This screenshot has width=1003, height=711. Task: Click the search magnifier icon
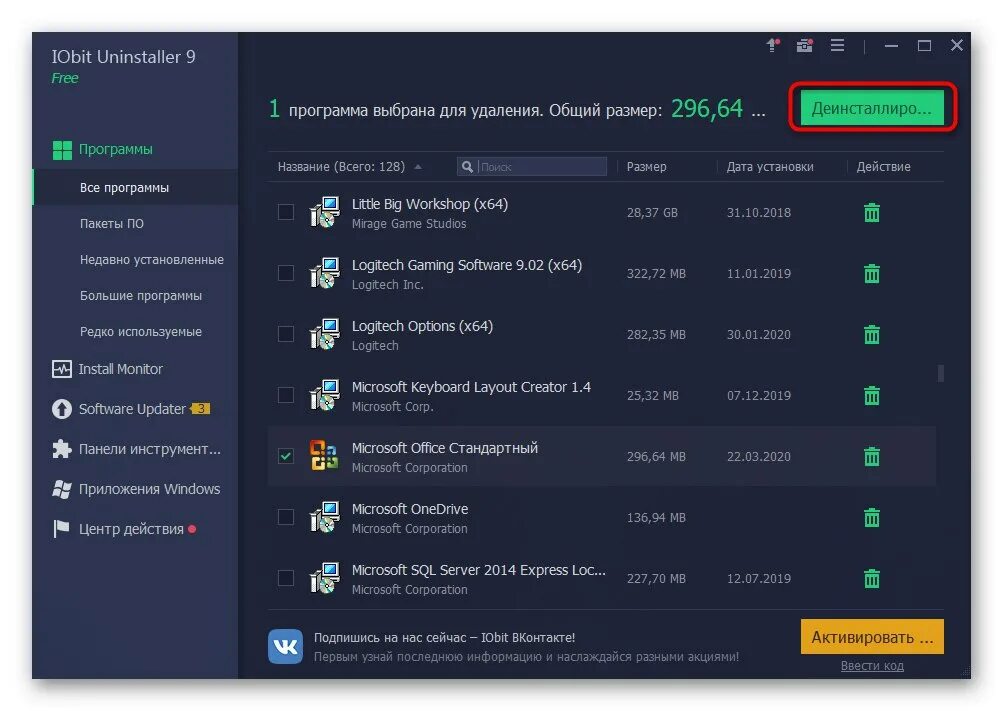(468, 167)
